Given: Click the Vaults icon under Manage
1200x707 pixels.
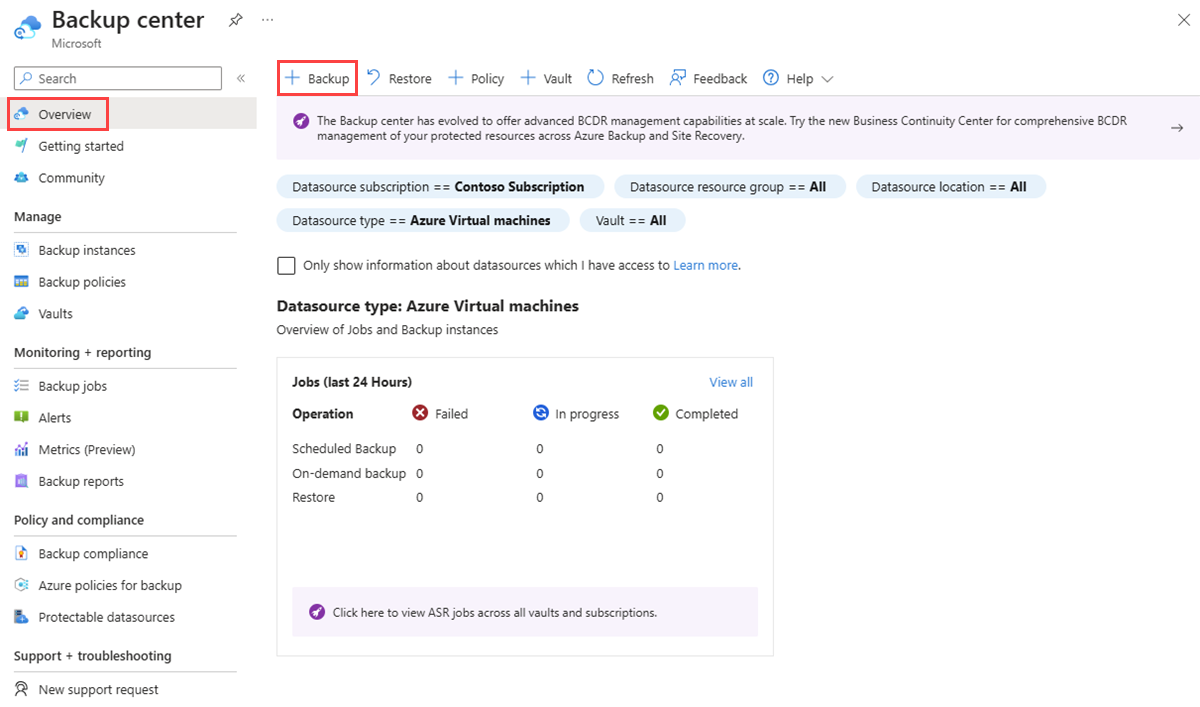Looking at the screenshot, I should pos(22,313).
